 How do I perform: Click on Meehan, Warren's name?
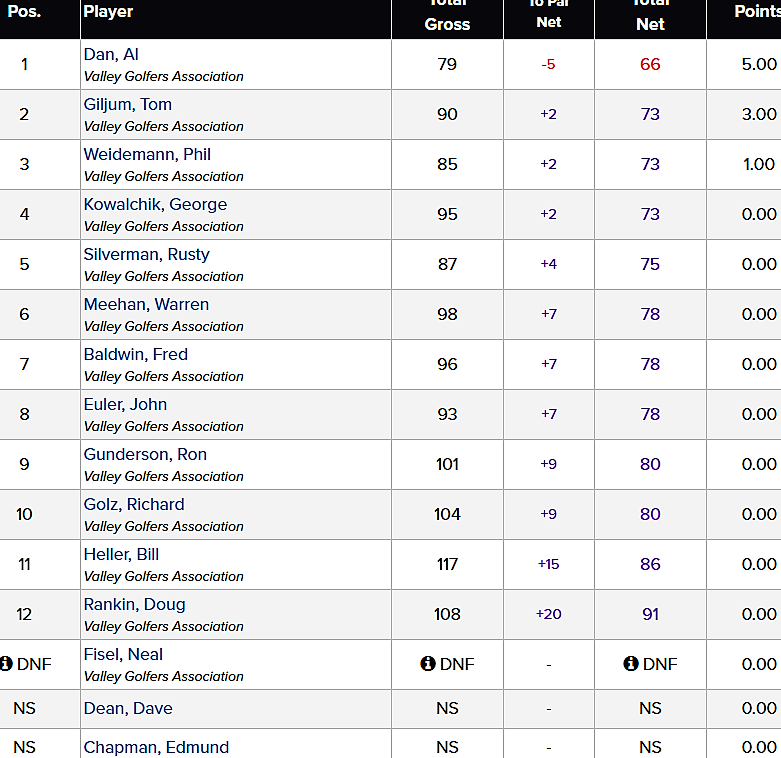pyautogui.click(x=146, y=305)
